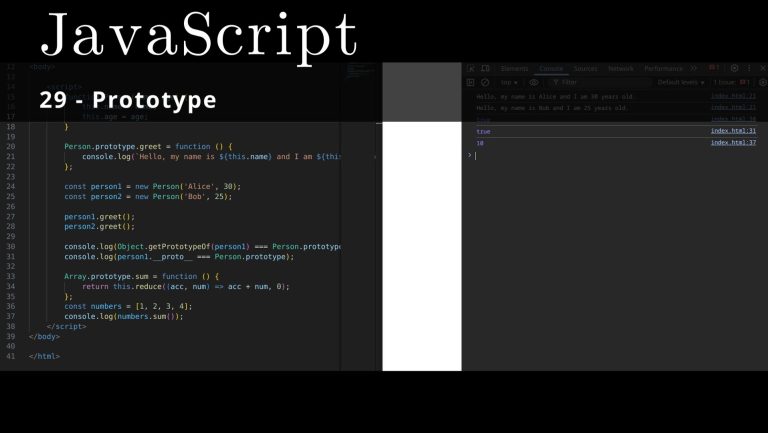Click line number 33 in the editor gutter
This screenshot has width=768, height=433.
coord(11,276)
